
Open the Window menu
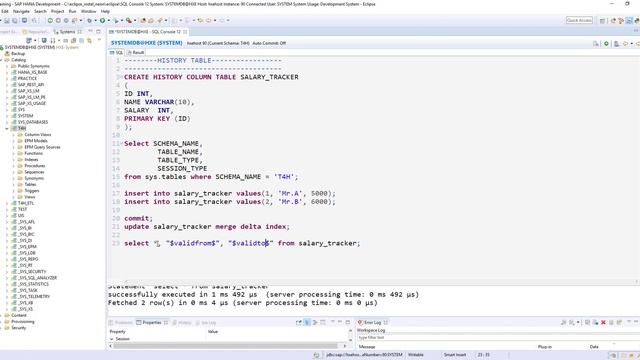click(x=88, y=11)
